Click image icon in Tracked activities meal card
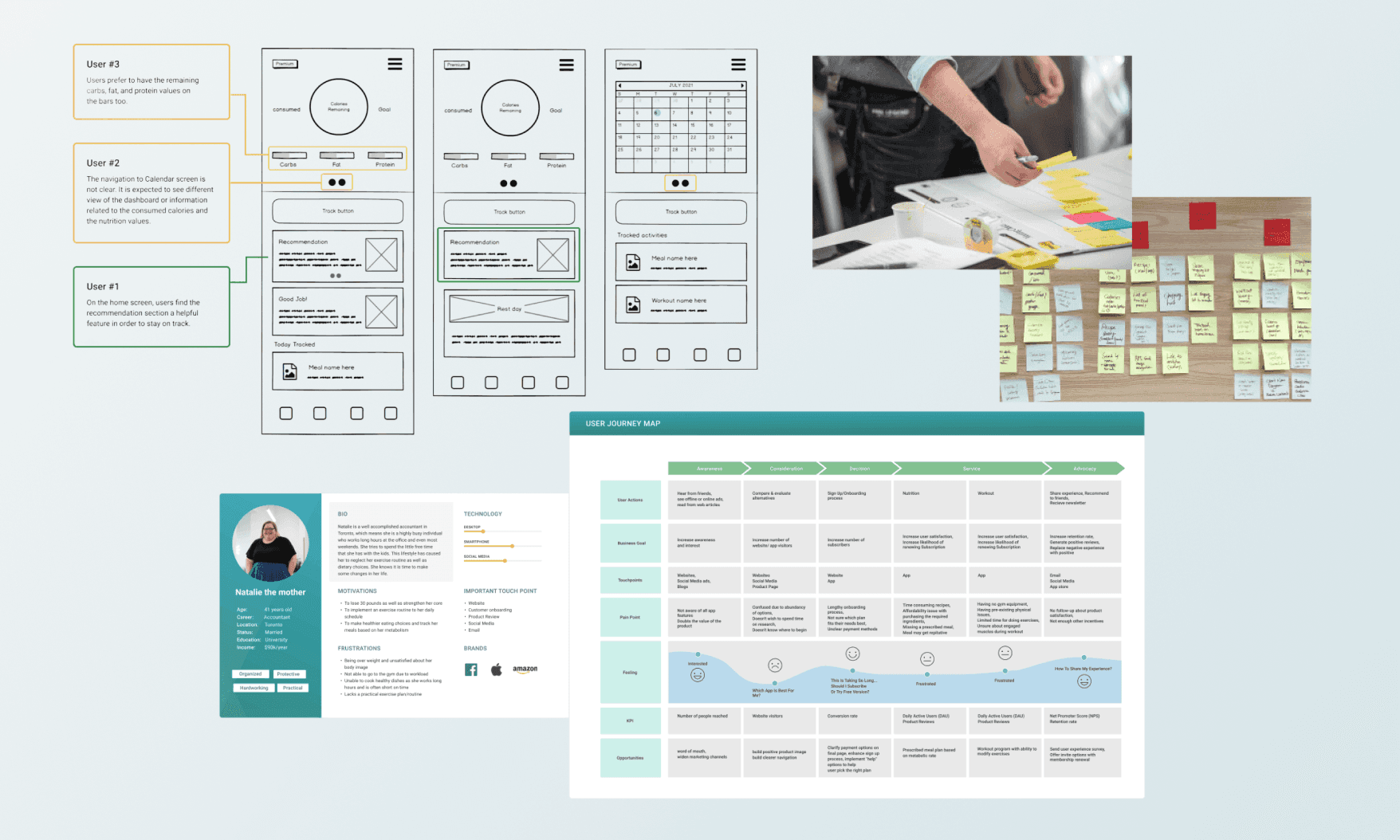 [633, 262]
